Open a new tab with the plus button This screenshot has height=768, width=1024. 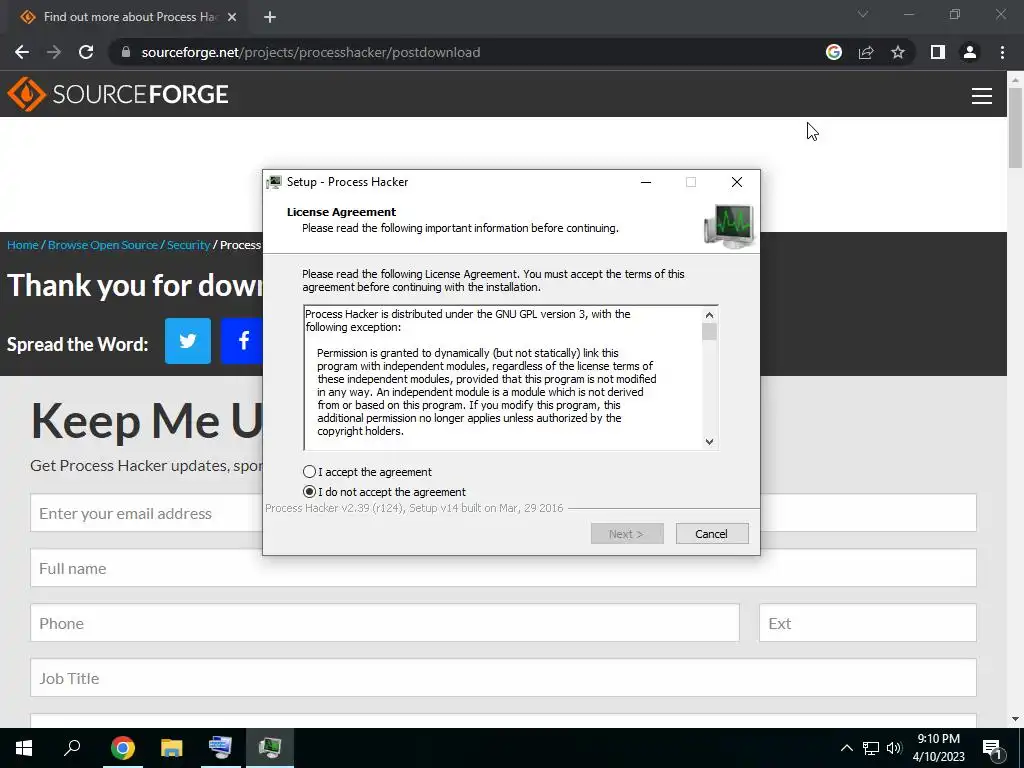pos(270,17)
